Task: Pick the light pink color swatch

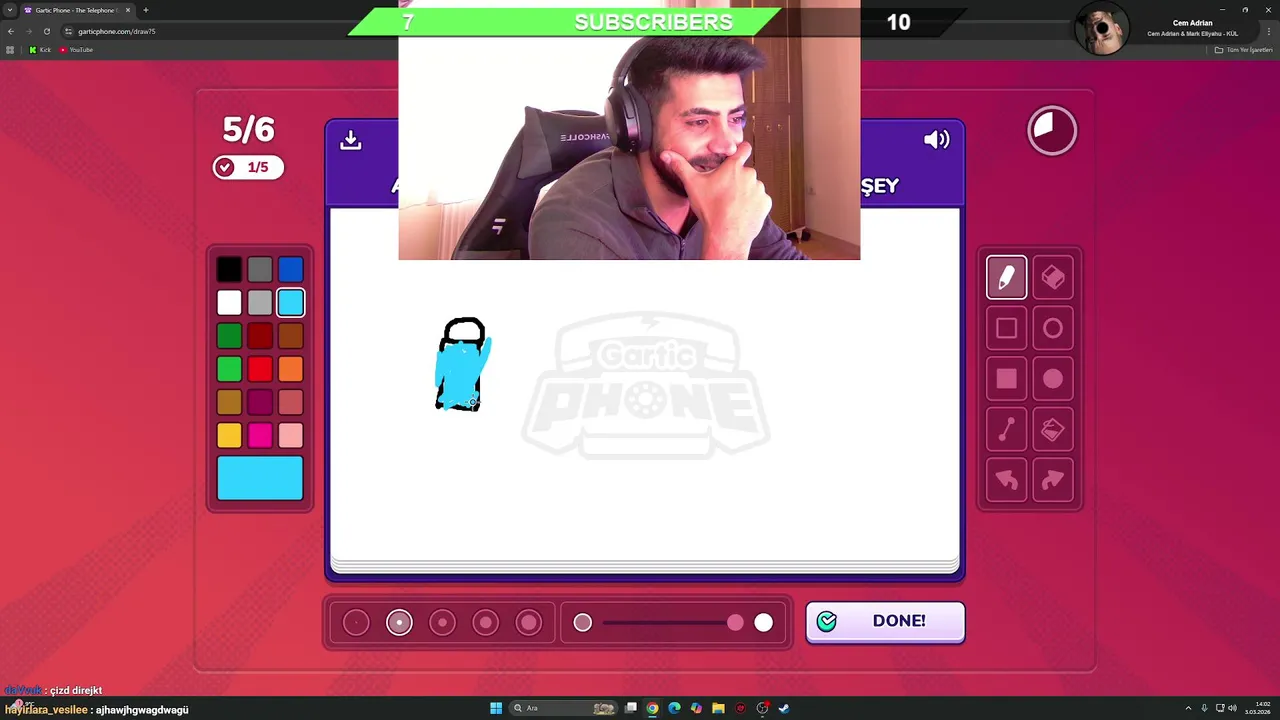Action: [x=291, y=435]
